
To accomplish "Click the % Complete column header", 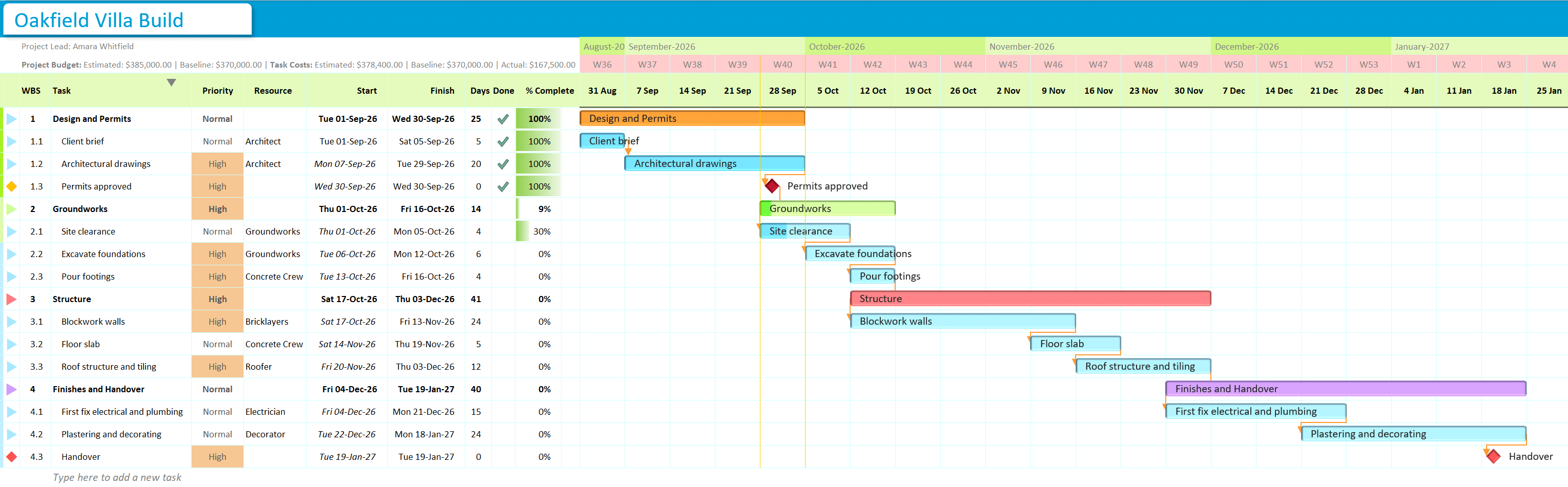I will point(550,91).
